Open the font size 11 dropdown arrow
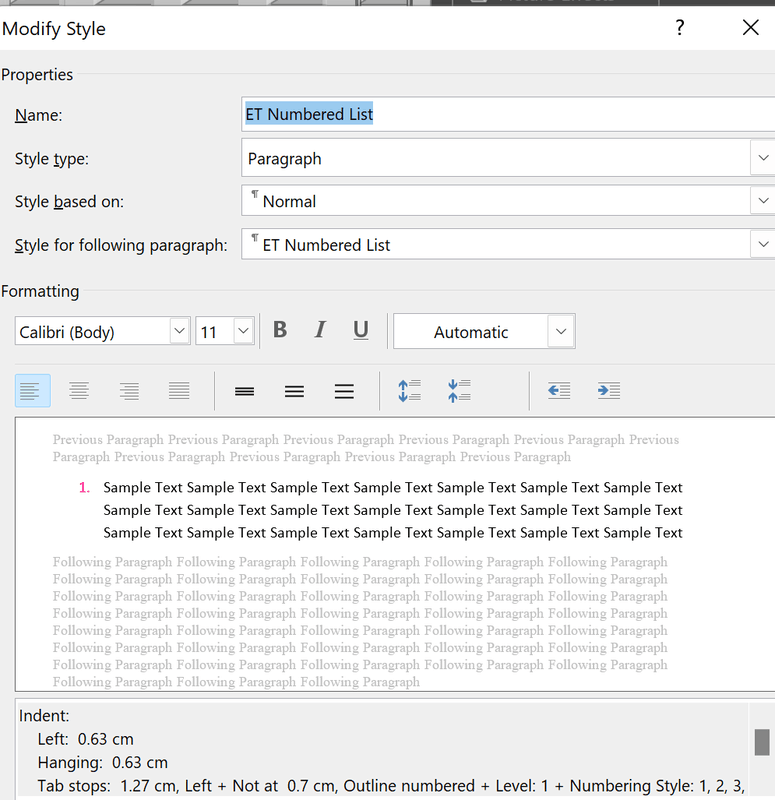775x800 pixels. [x=243, y=331]
